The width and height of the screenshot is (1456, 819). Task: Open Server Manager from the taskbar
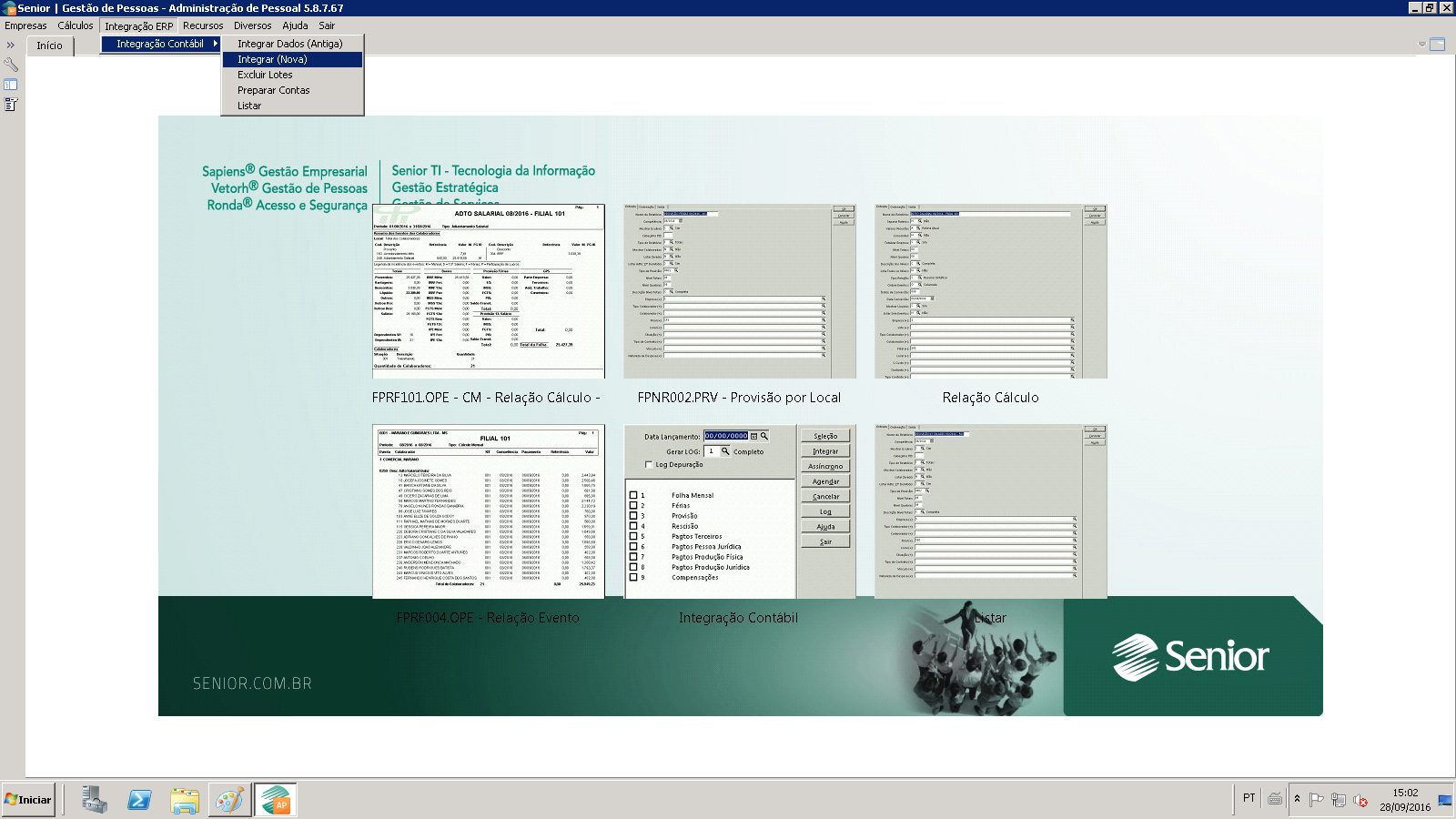(94, 800)
